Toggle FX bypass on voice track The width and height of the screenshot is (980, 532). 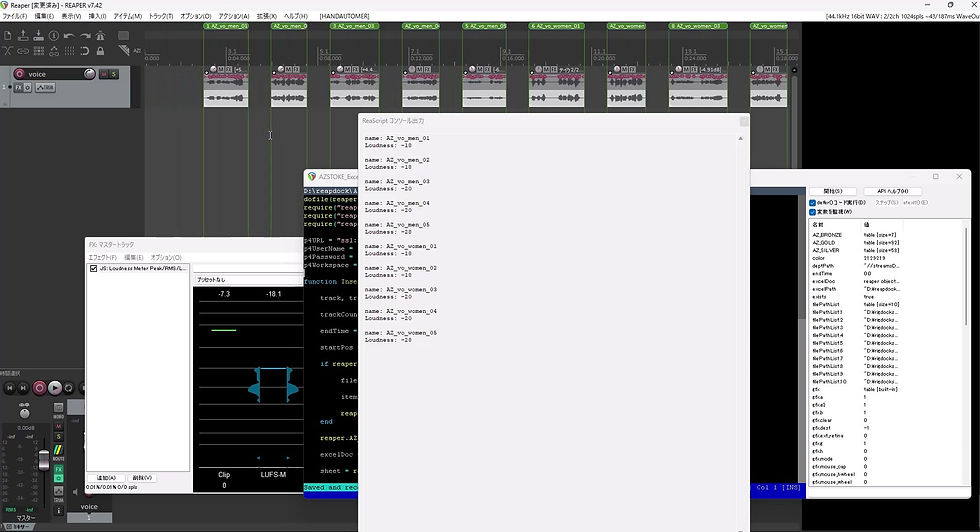pyautogui.click(x=28, y=88)
